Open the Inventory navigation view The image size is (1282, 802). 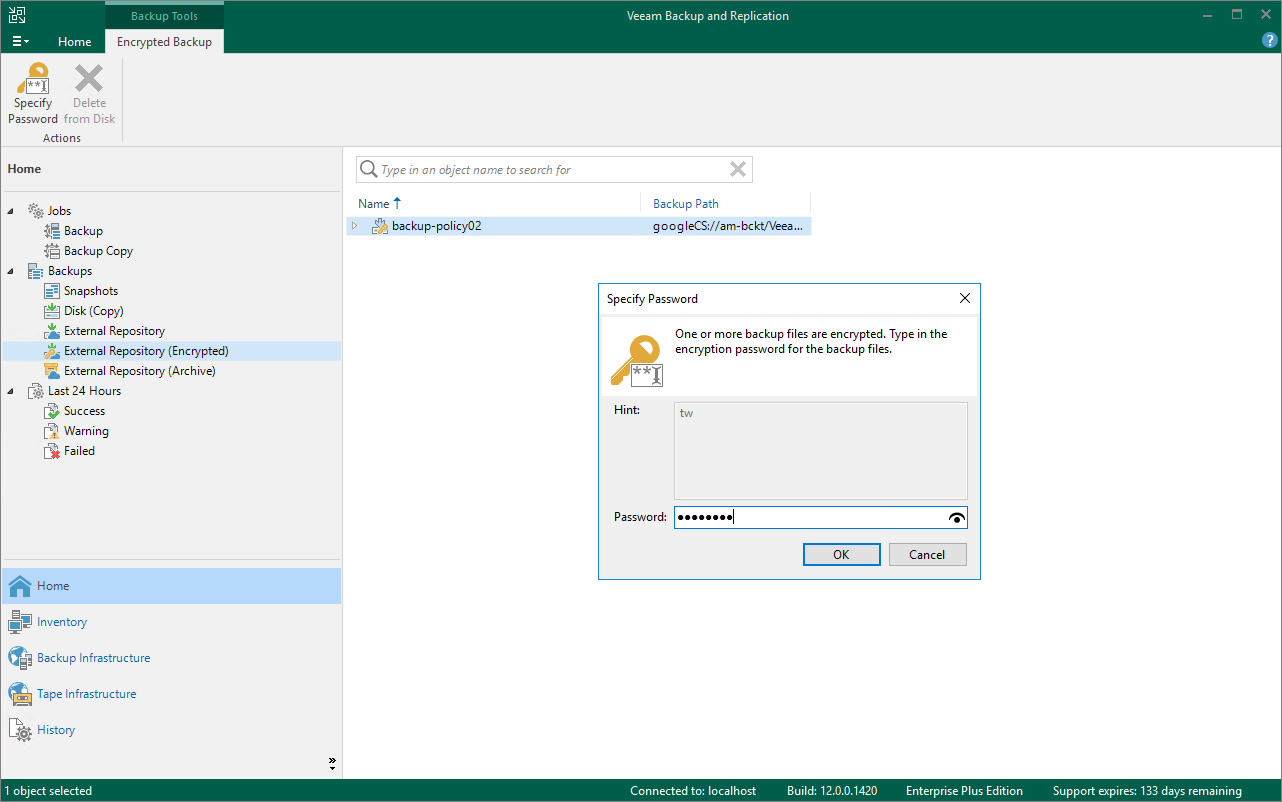point(171,622)
